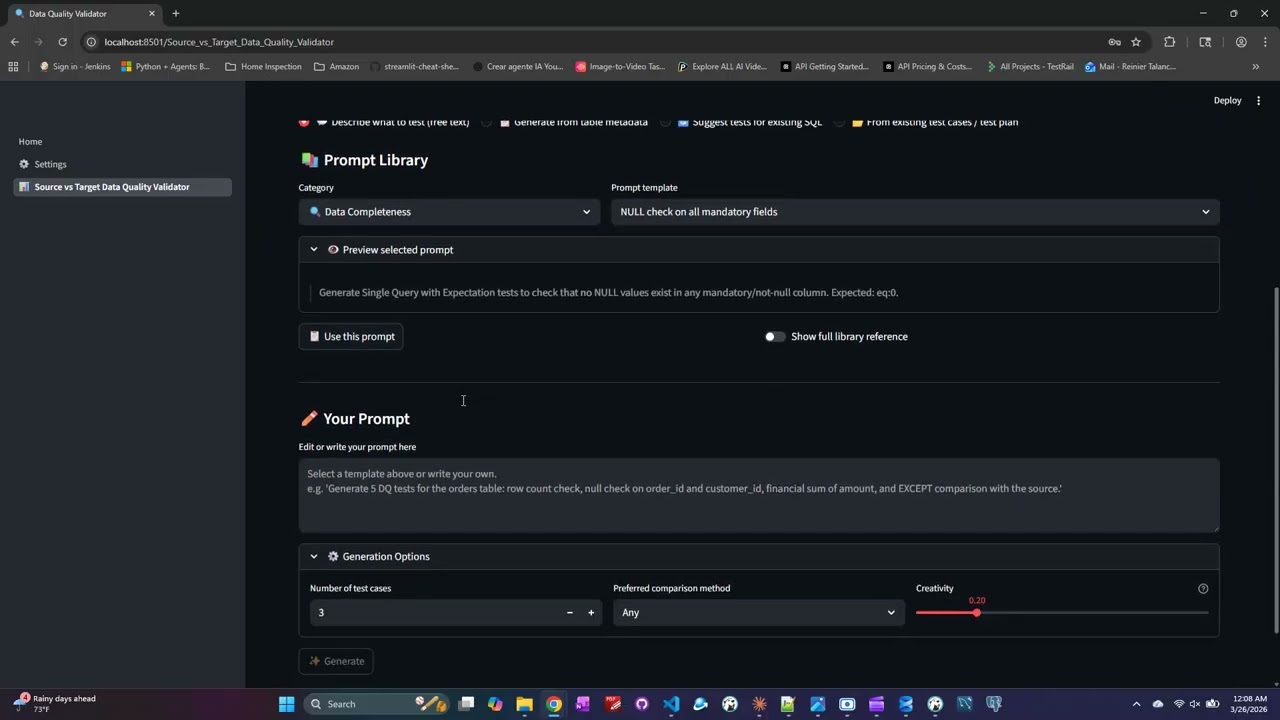Viewport: 1280px width, 720px height.
Task: Collapse the Preview selected prompt expander
Action: click(x=759, y=250)
